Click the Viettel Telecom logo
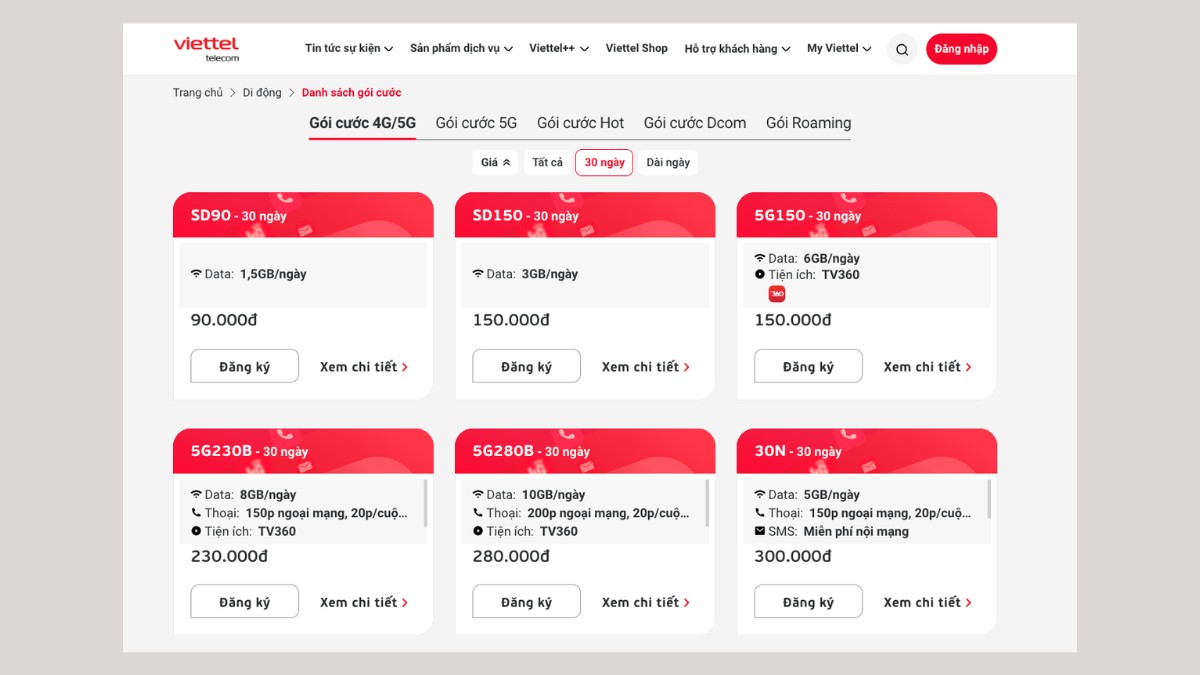The width and height of the screenshot is (1200, 675). point(206,49)
